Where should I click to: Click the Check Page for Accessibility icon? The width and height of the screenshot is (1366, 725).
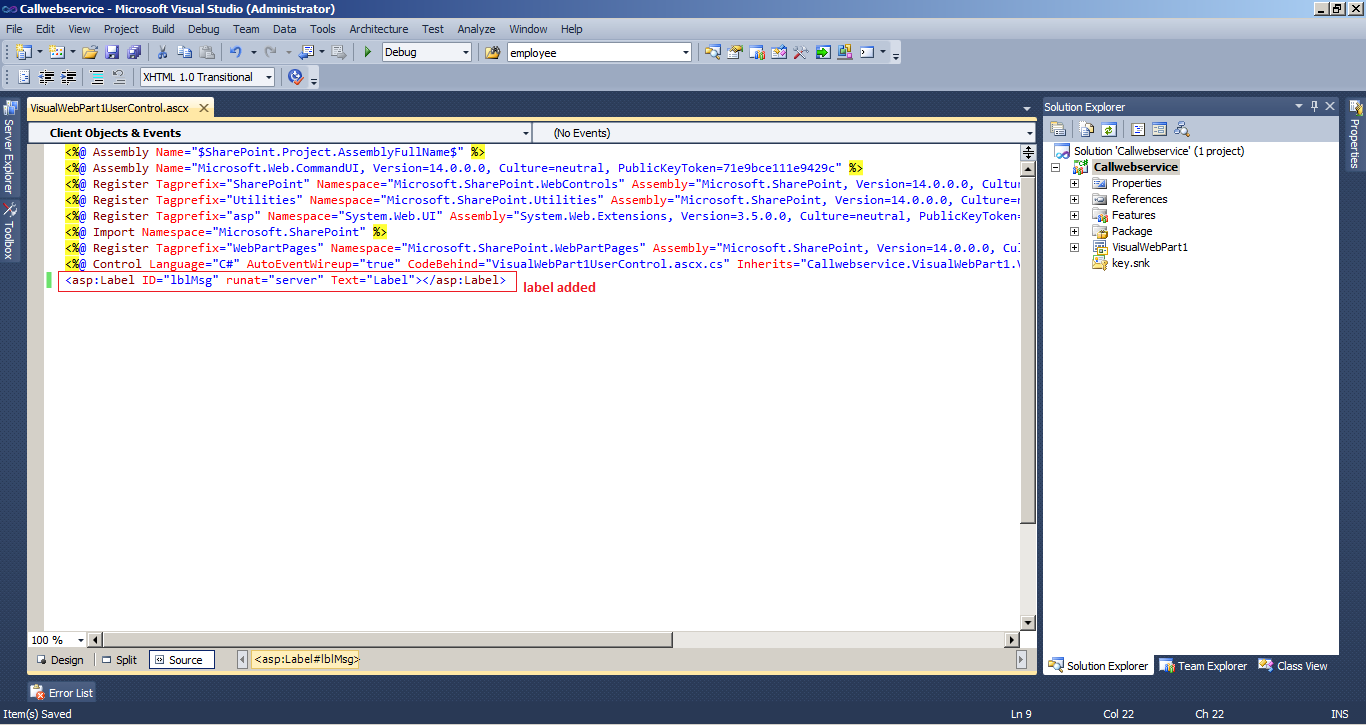click(295, 77)
